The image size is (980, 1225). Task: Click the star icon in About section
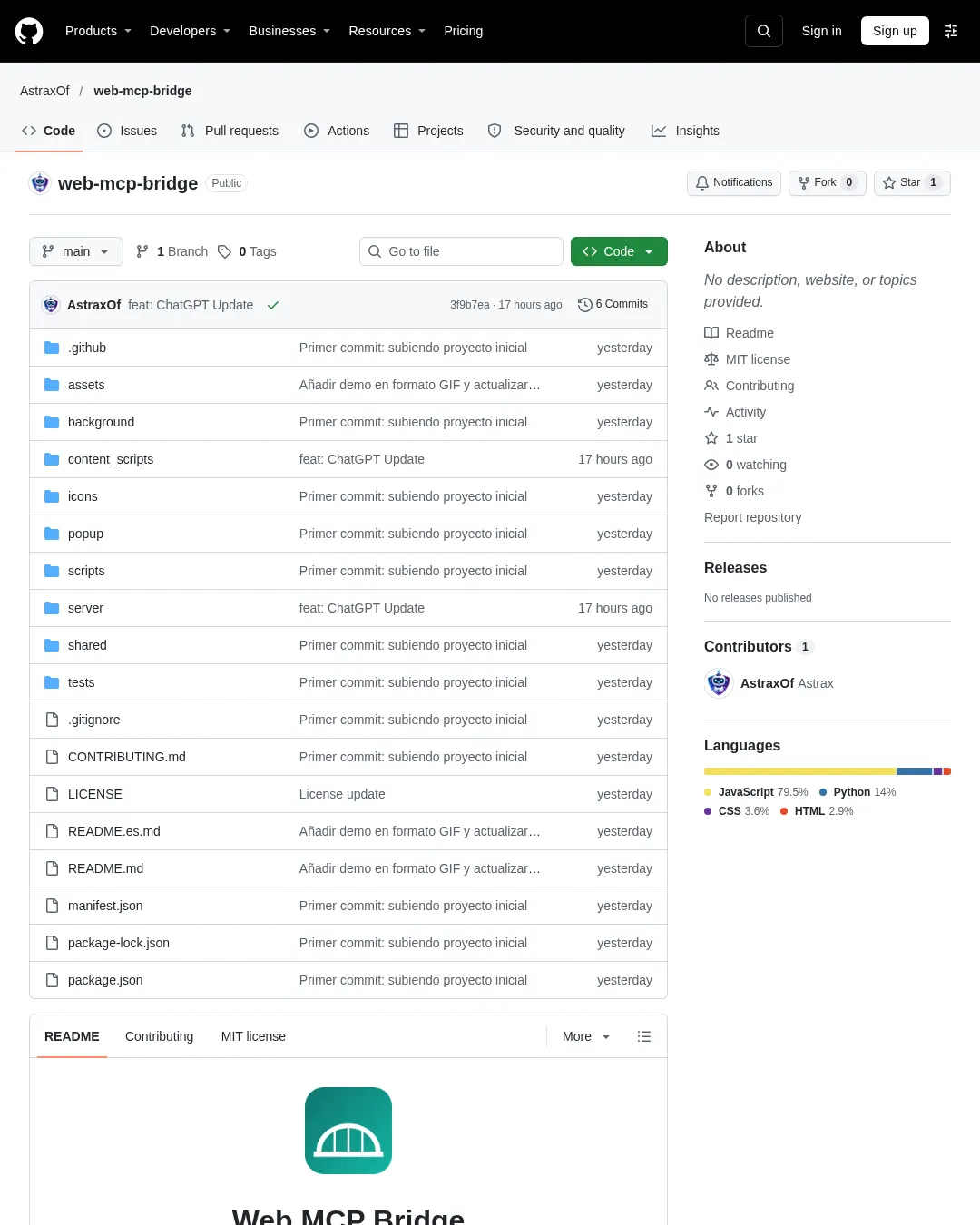point(711,438)
